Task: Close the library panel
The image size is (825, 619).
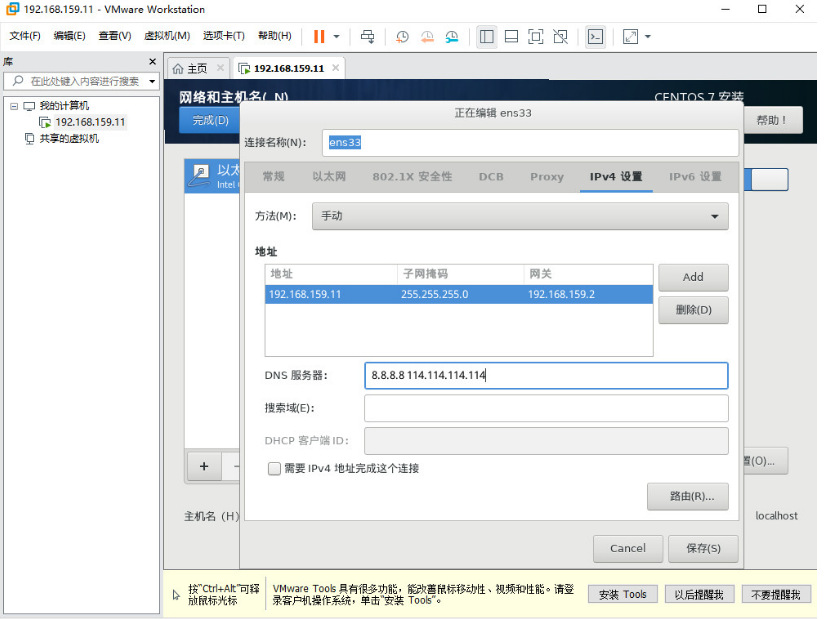Action: (x=153, y=62)
